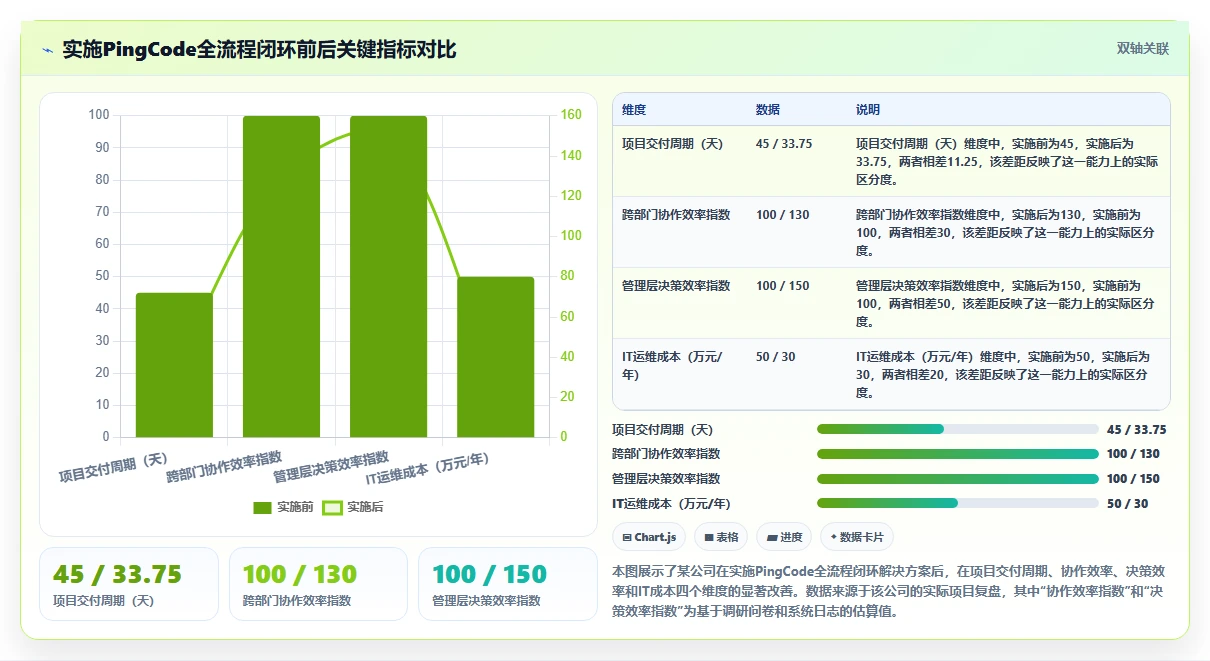
Task: Select the Chart.js chip
Action: [649, 537]
